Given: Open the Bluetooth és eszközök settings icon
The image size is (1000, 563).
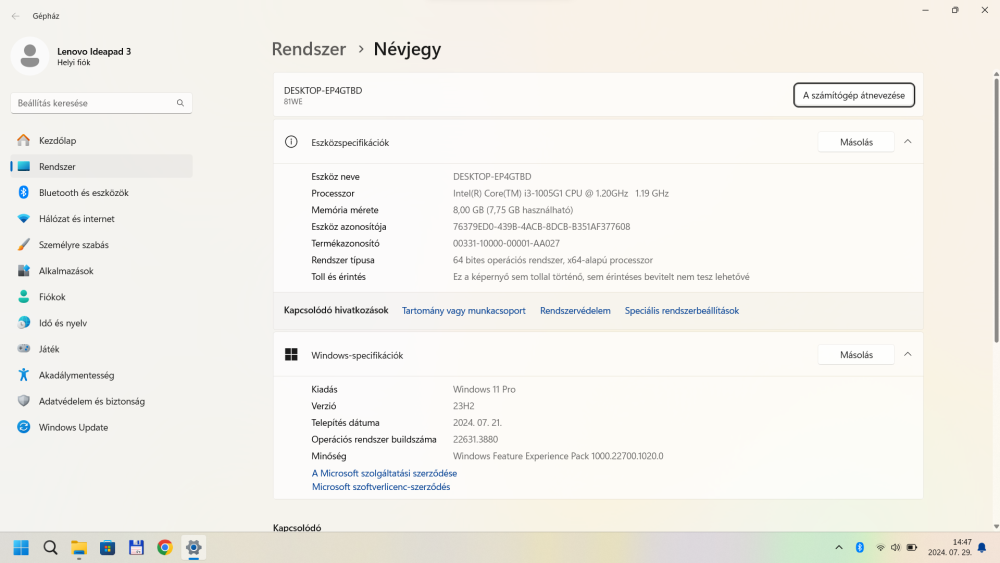Looking at the screenshot, I should point(23,193).
